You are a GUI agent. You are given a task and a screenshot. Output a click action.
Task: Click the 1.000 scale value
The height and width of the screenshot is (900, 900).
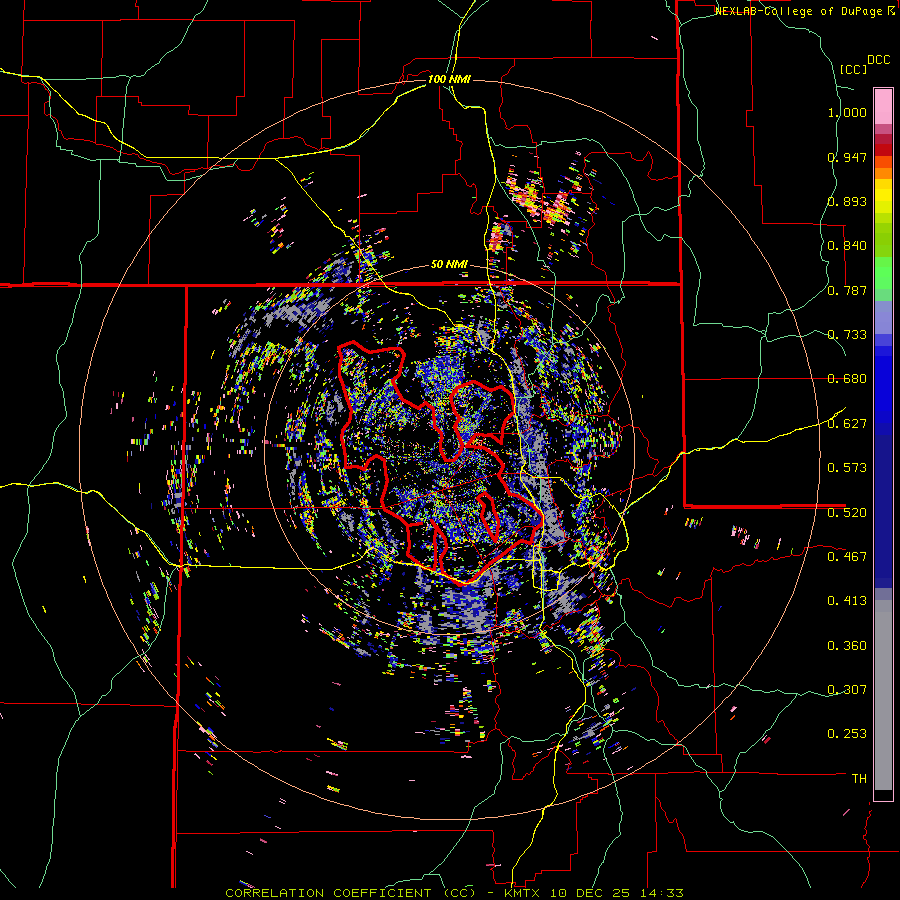847,113
